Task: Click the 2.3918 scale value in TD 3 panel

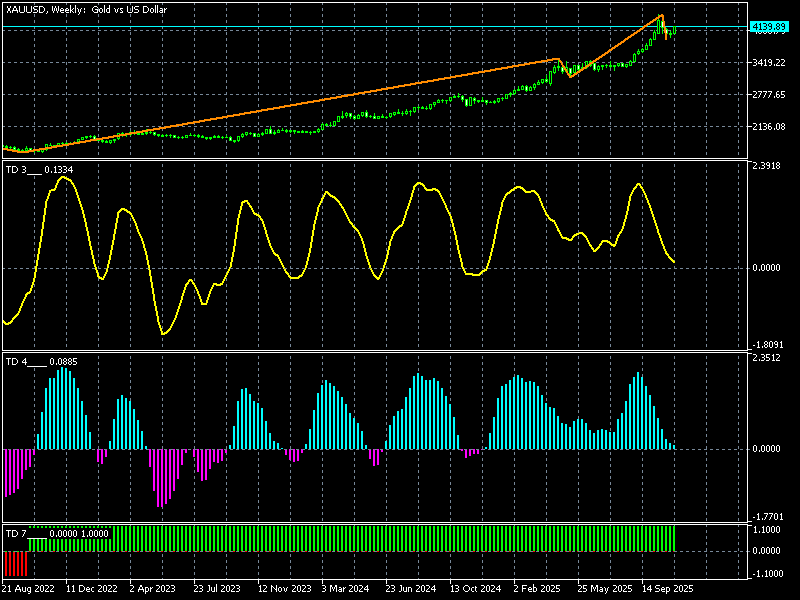Action: point(766,166)
